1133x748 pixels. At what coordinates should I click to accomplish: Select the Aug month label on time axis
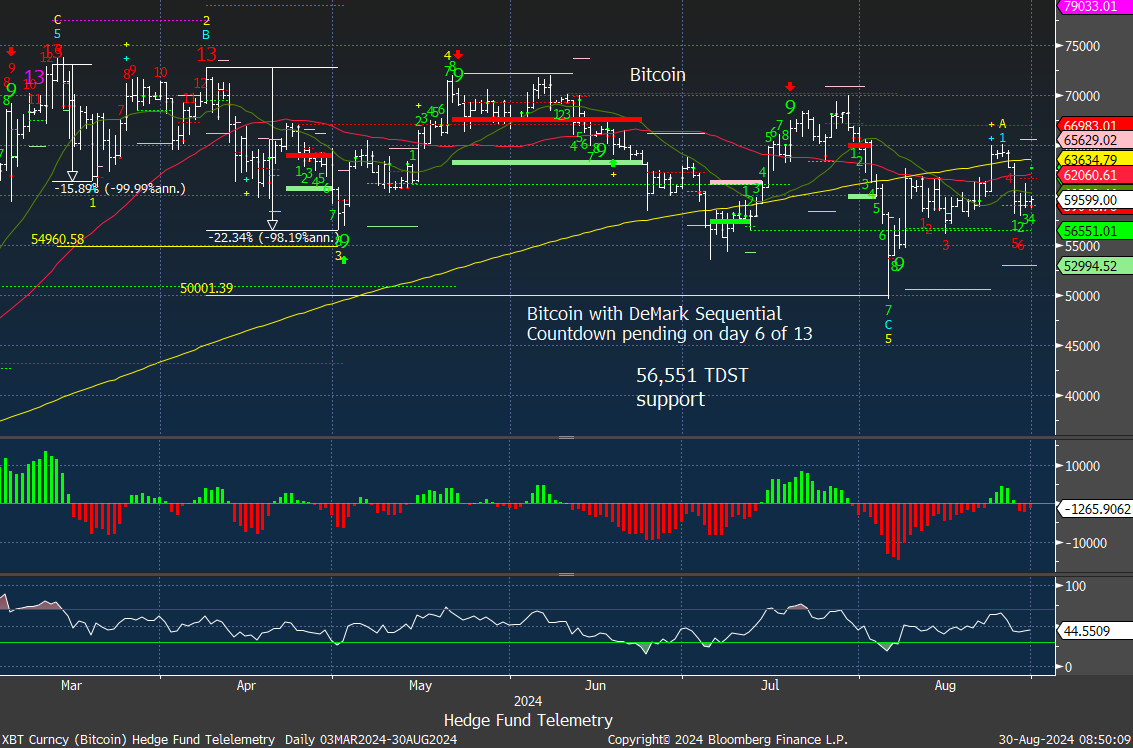(944, 684)
